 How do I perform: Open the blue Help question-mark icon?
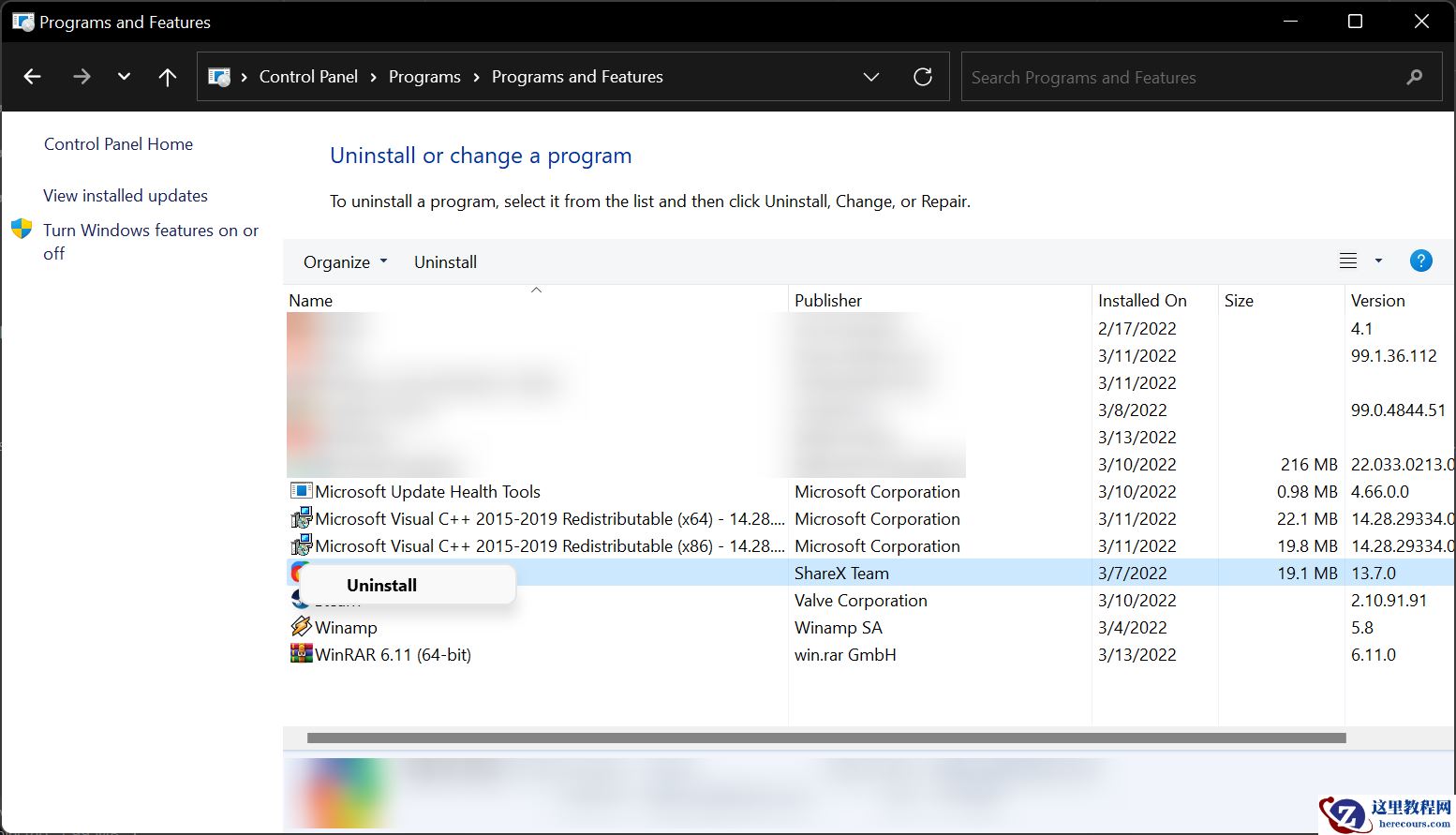click(x=1420, y=261)
